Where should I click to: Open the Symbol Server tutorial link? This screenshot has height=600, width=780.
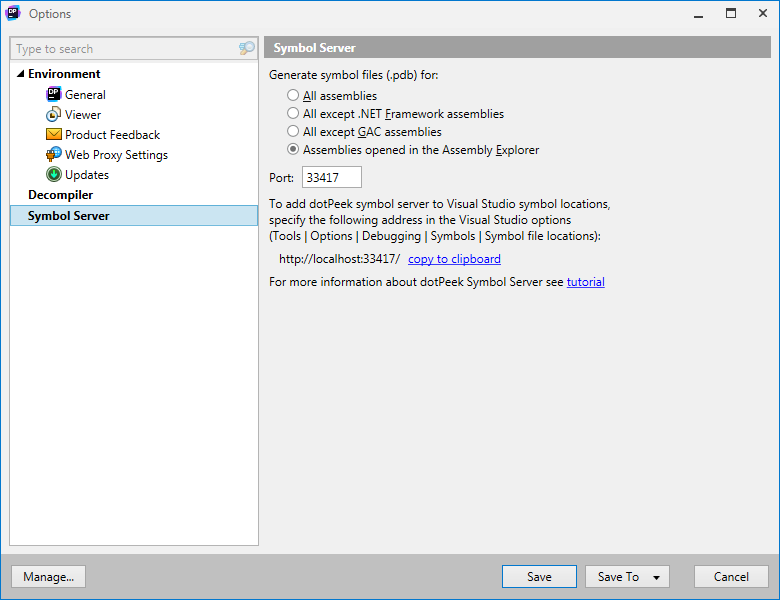coord(585,282)
